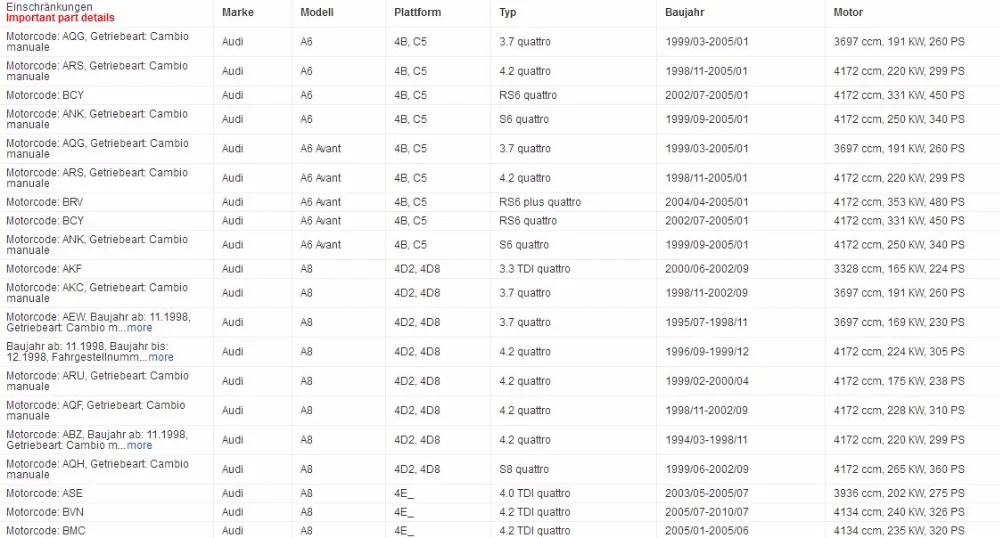Screen dimensions: 1000x538
Task: Click the 'RS6 plus quattro' type cell
Action: tap(540, 202)
